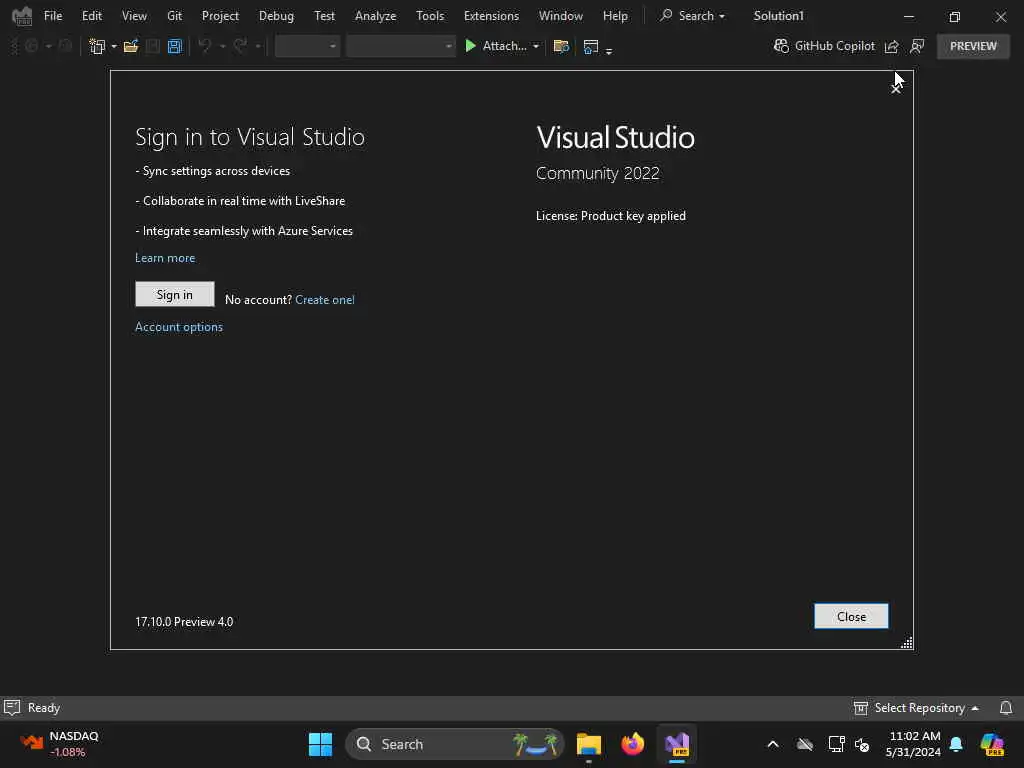The image size is (1024, 768).
Task: Open the Debug menu
Action: click(276, 16)
